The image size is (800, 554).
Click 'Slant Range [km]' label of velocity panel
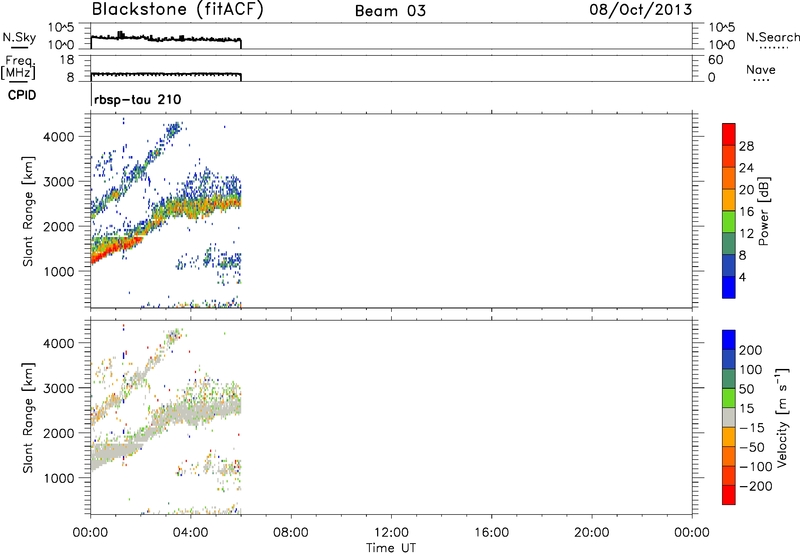28,418
